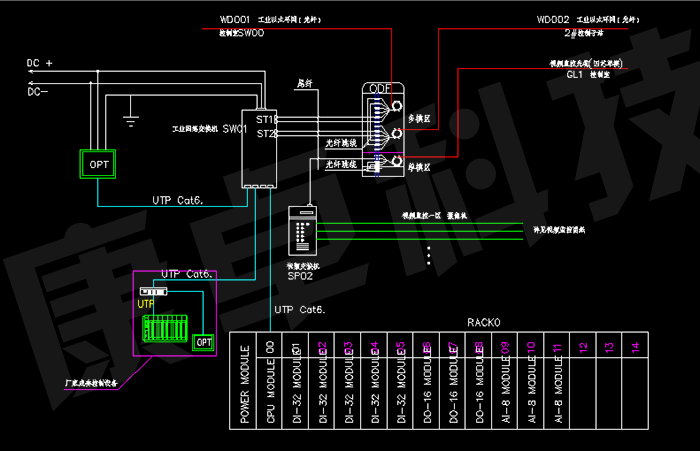Select the CPU MODULE 00 cell

tap(271, 384)
